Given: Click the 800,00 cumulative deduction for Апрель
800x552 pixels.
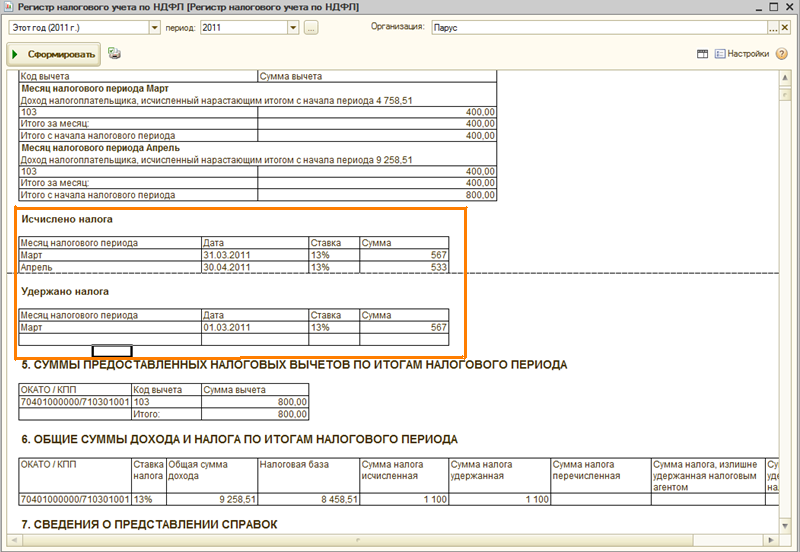Looking at the screenshot, I should [x=377, y=195].
